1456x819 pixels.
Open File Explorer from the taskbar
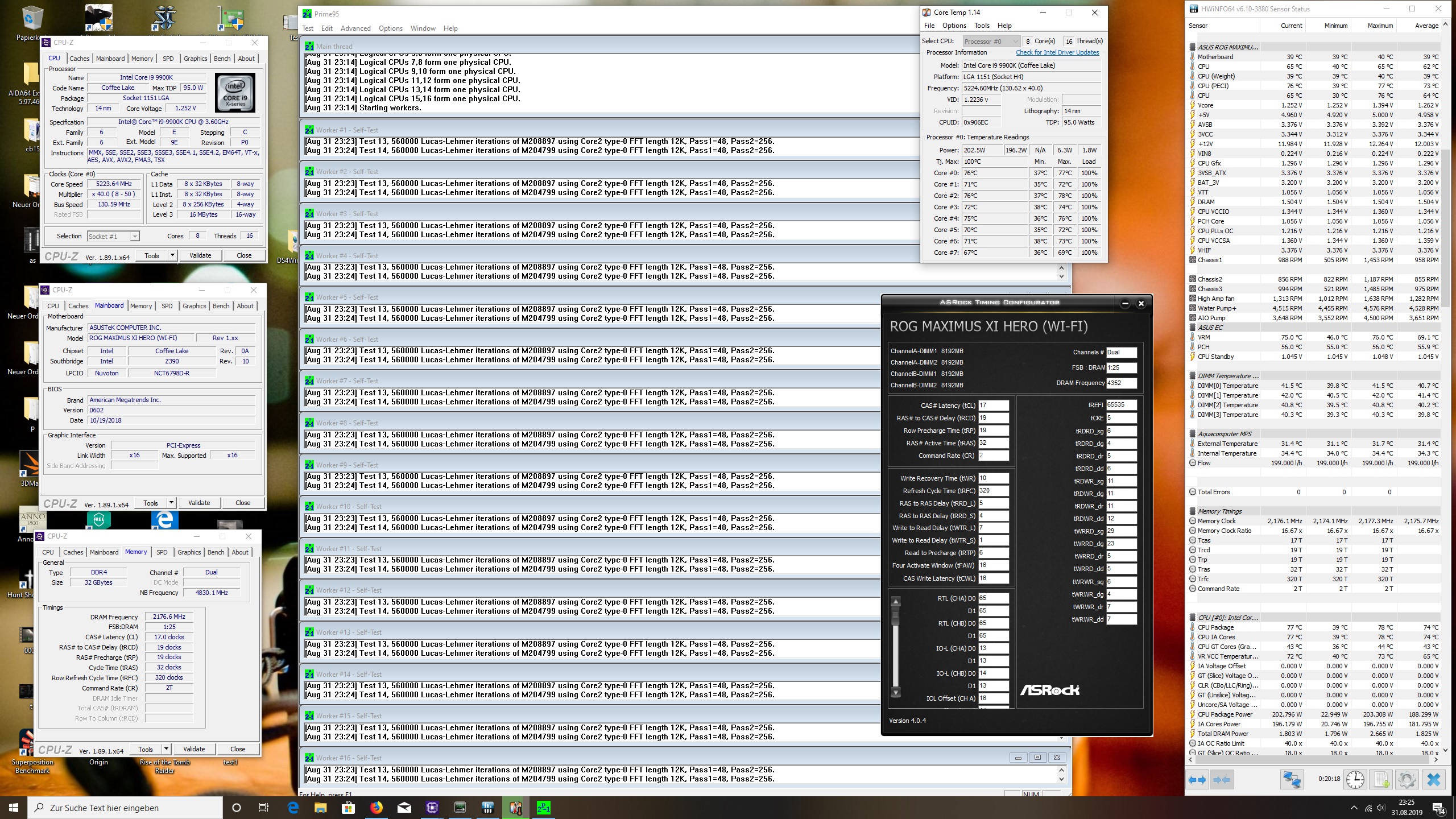[321, 808]
